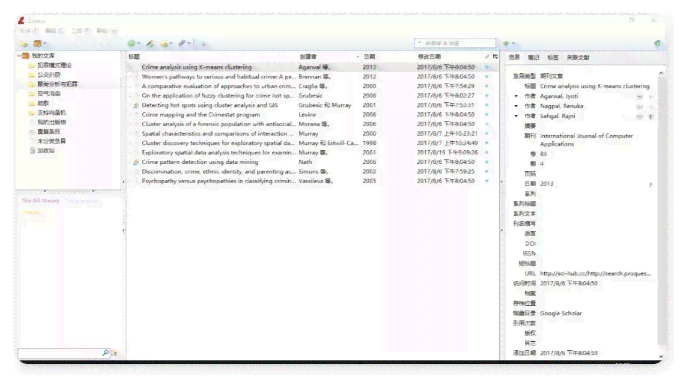The width and height of the screenshot is (681, 377).
Task: Click the Duplicate Items icon in library tree
Action: tap(32, 132)
